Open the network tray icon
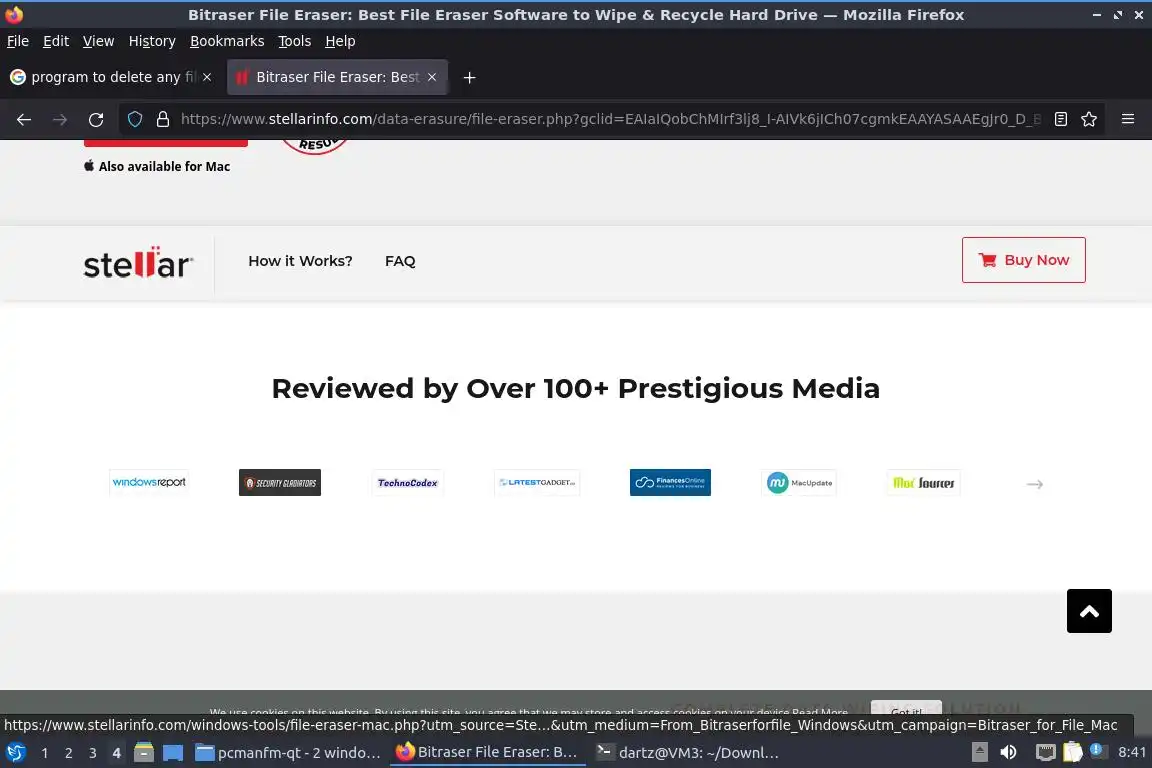This screenshot has width=1152, height=768. [x=1045, y=752]
